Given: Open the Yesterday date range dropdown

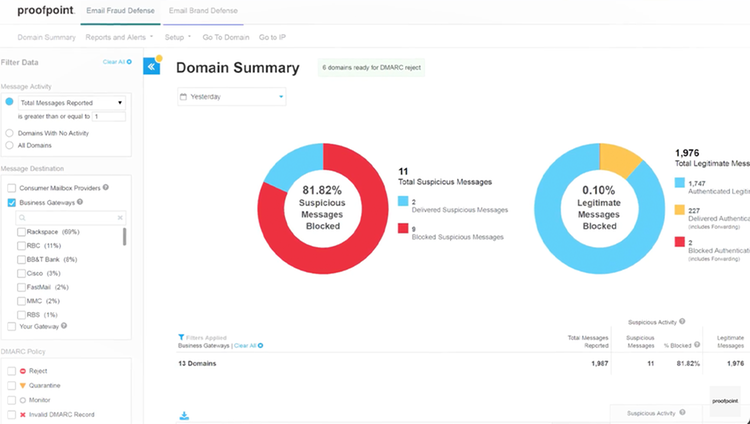Looking at the screenshot, I should coord(232,97).
